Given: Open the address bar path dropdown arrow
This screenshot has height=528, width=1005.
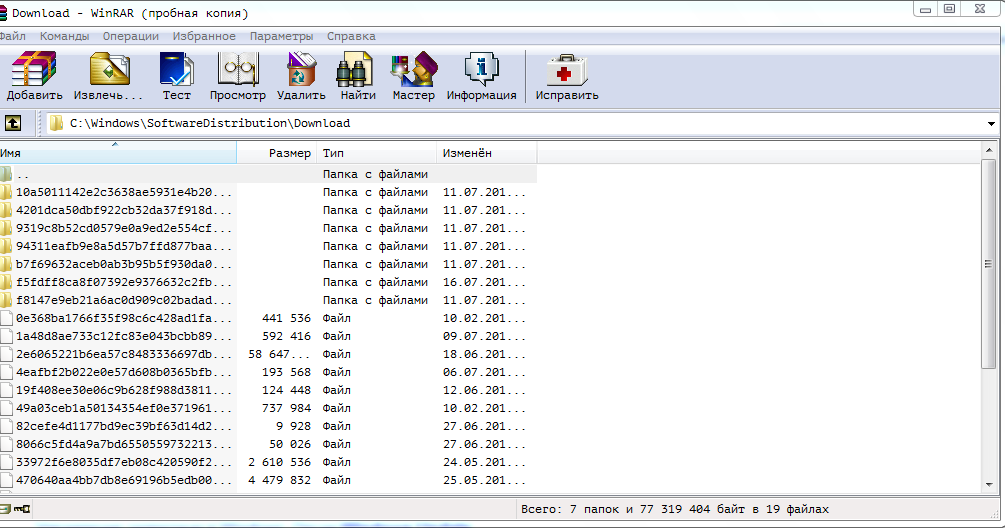Looking at the screenshot, I should [x=991, y=124].
